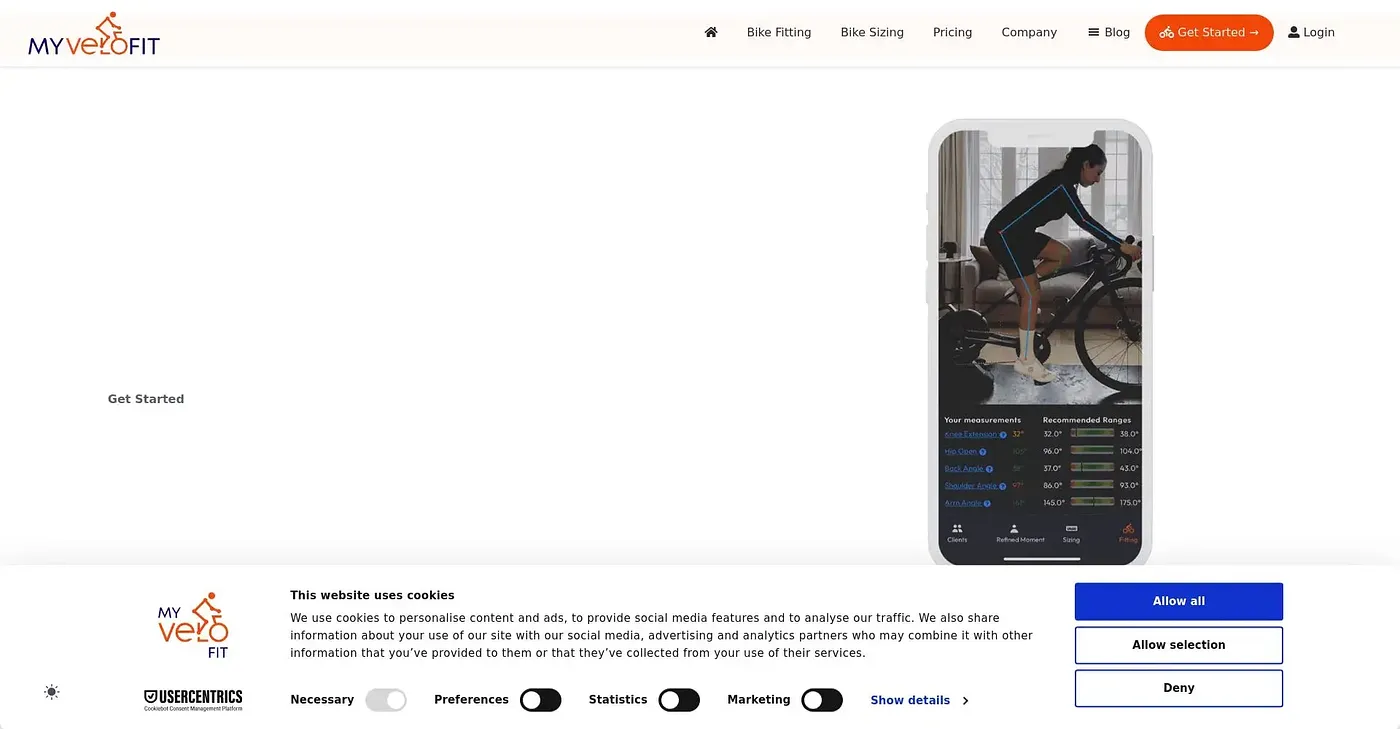Click the MyVeloFit logo in the header
Viewport: 1400px width, 729px height.
[x=94, y=34]
